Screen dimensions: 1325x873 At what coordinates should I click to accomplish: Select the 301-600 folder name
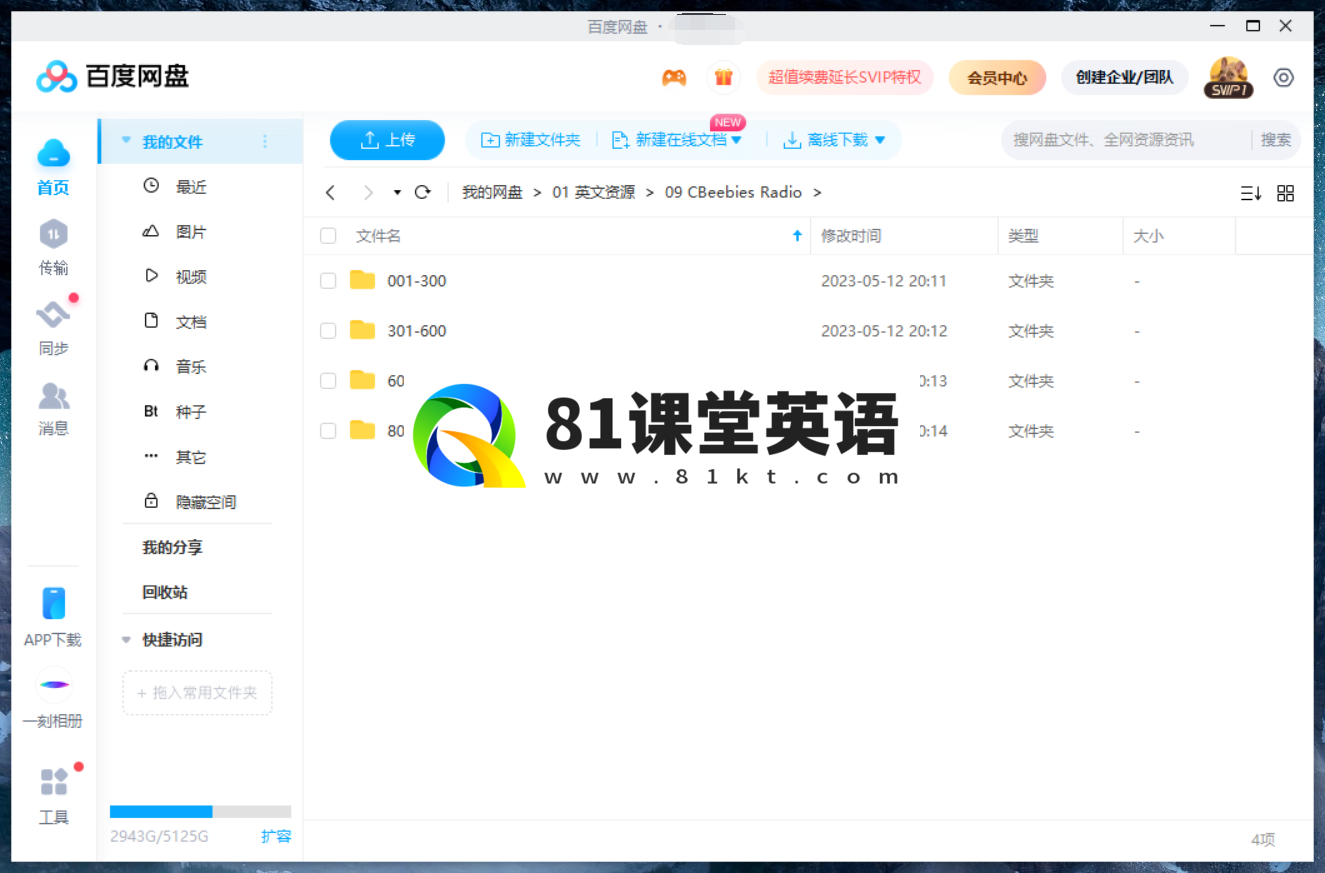point(417,331)
